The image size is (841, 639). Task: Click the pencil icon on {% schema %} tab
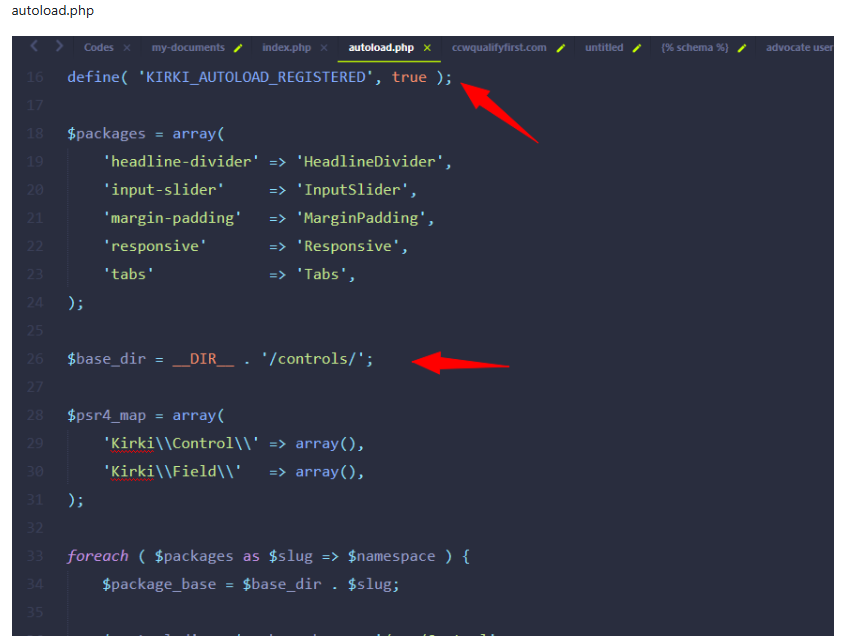742,48
